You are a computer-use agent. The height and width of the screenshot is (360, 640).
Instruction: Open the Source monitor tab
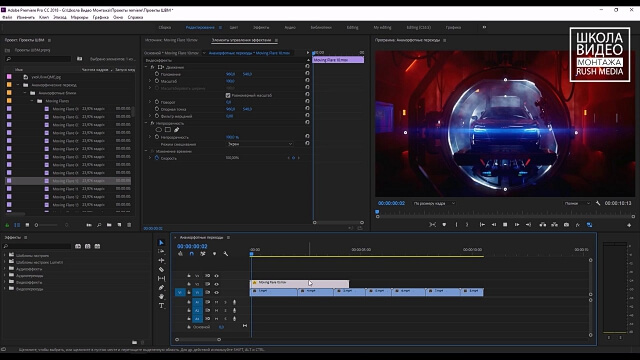(x=171, y=40)
